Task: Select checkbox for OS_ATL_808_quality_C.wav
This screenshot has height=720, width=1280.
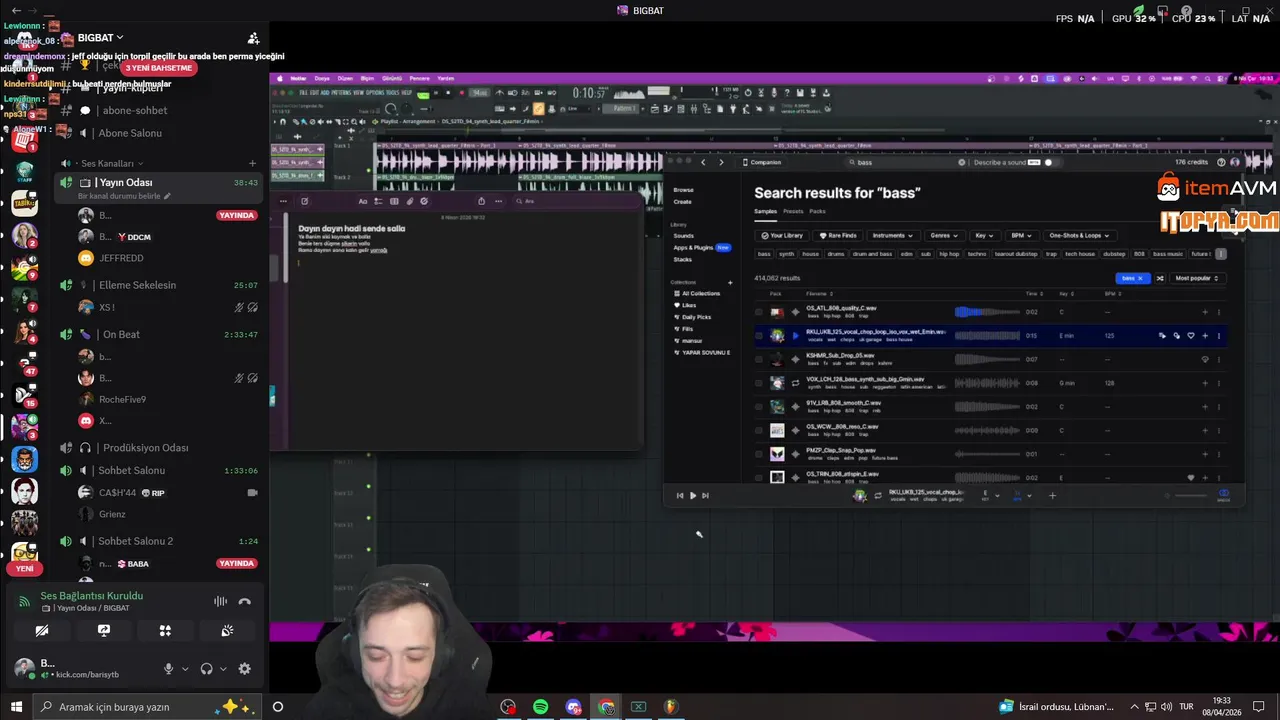Action: pyautogui.click(x=759, y=312)
